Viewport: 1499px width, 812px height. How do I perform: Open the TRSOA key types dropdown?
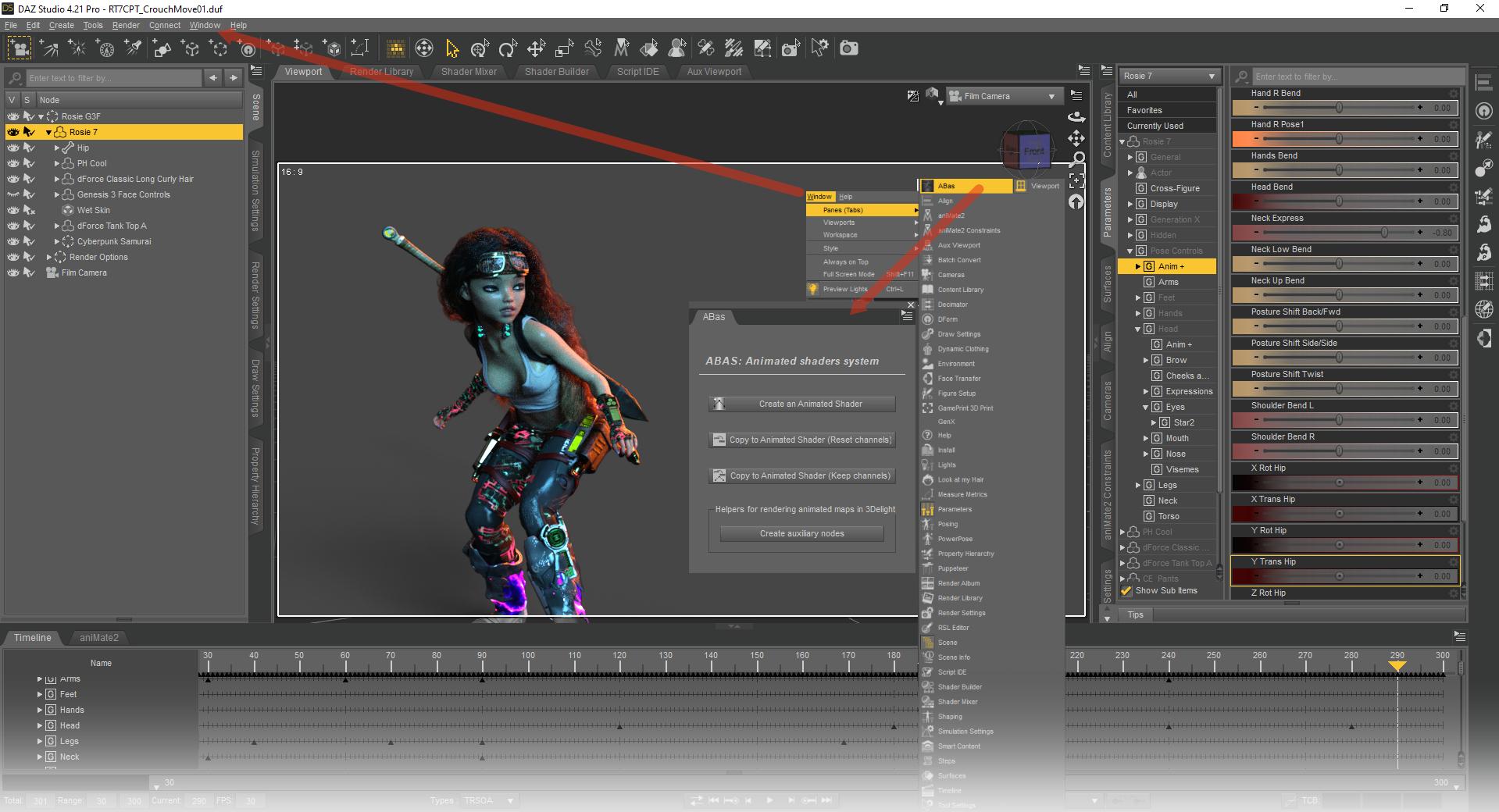click(489, 800)
